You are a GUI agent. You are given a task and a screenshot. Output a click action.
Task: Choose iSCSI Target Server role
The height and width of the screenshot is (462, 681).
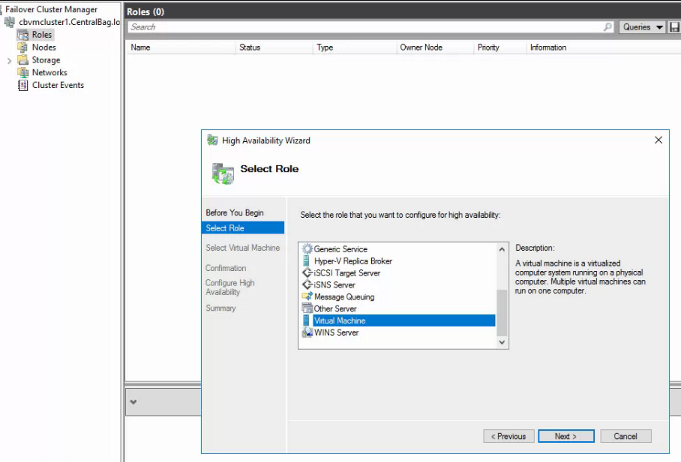pyautogui.click(x=346, y=273)
